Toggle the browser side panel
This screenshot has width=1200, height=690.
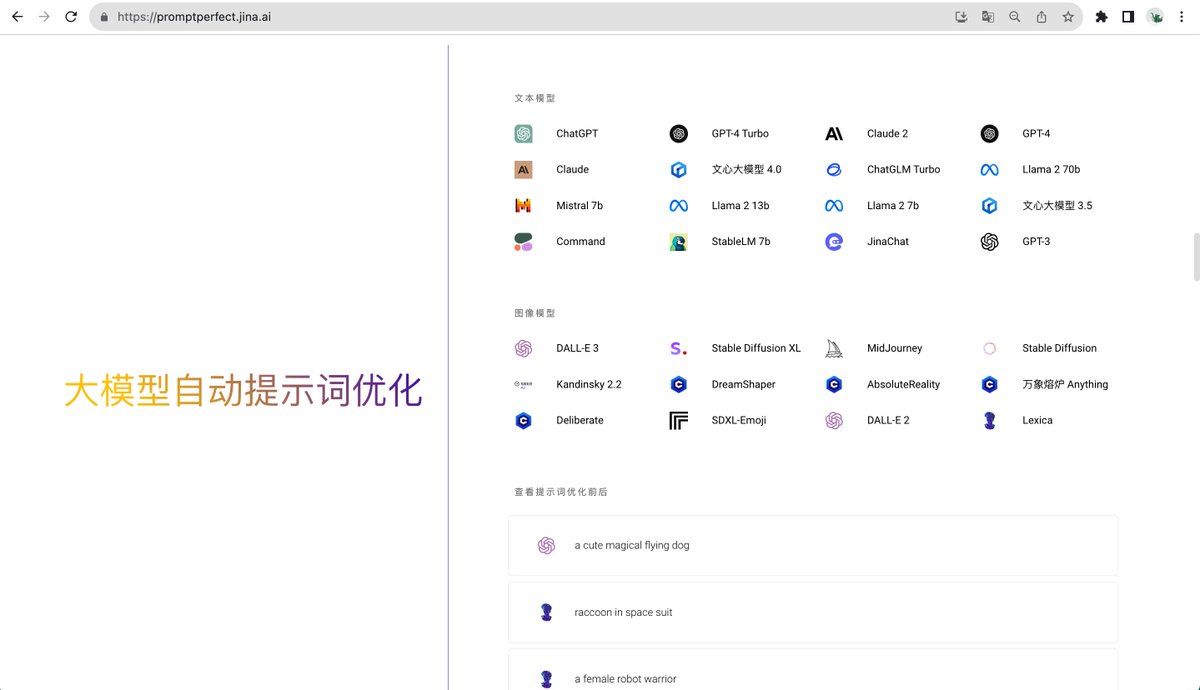pos(1128,17)
